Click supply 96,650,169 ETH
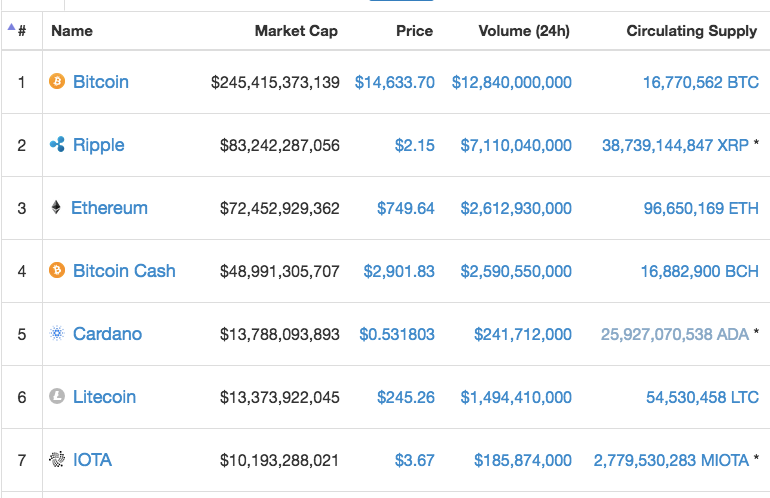770x498 pixels. point(701,208)
